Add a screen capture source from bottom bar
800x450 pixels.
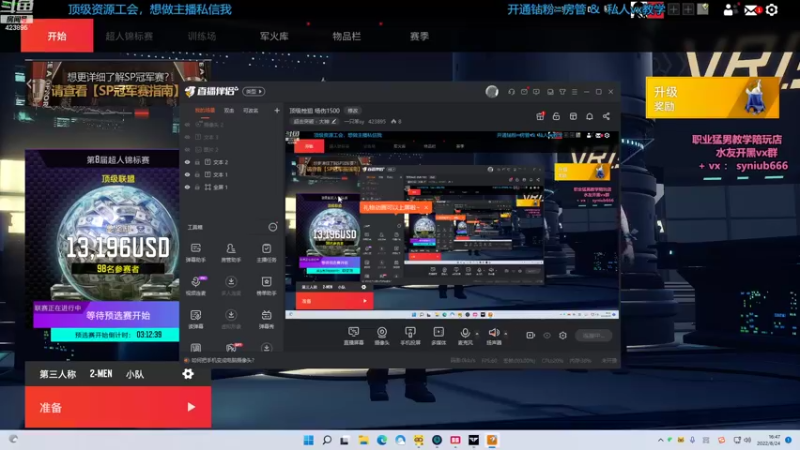click(353, 336)
